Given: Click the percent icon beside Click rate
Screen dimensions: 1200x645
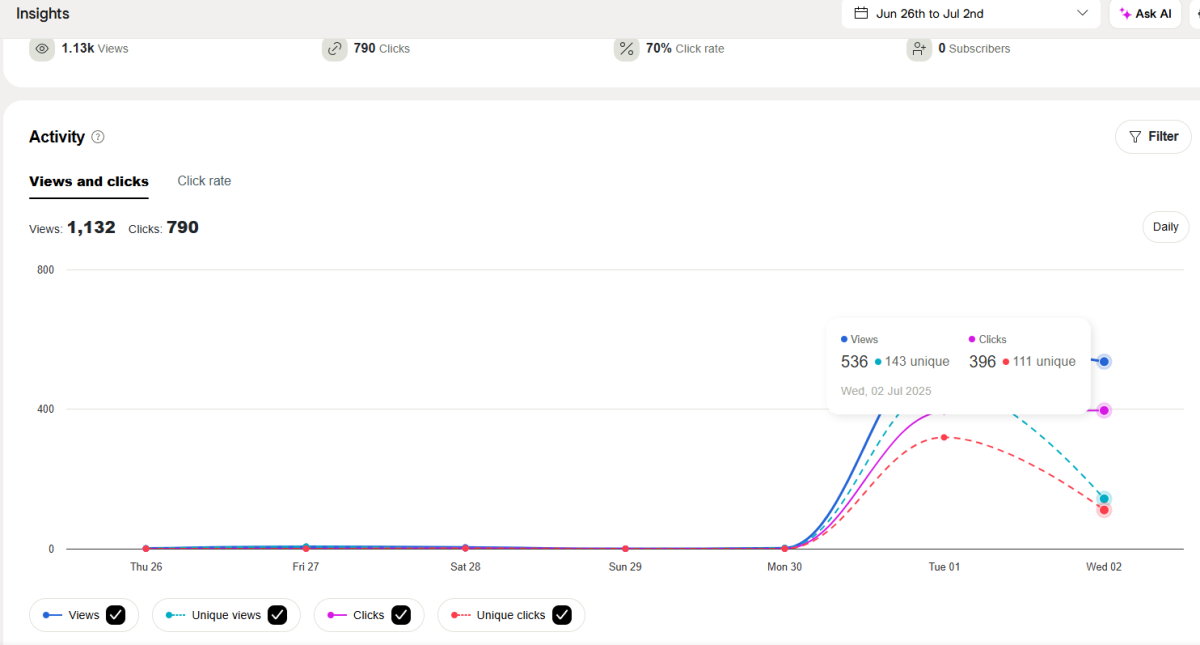Looking at the screenshot, I should [626, 48].
